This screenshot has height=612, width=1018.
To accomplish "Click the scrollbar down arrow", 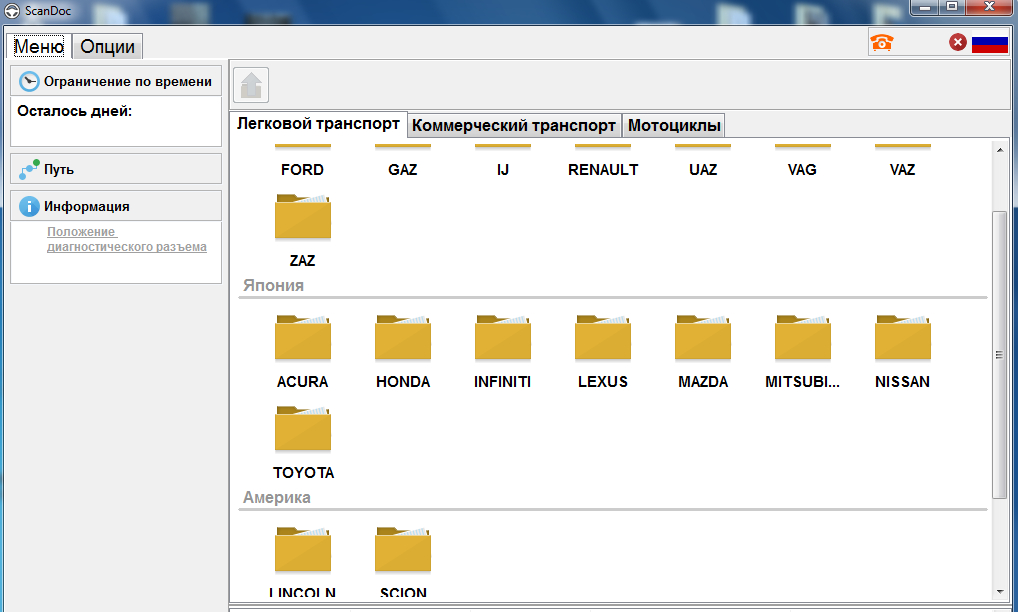I will pyautogui.click(x=1000, y=592).
